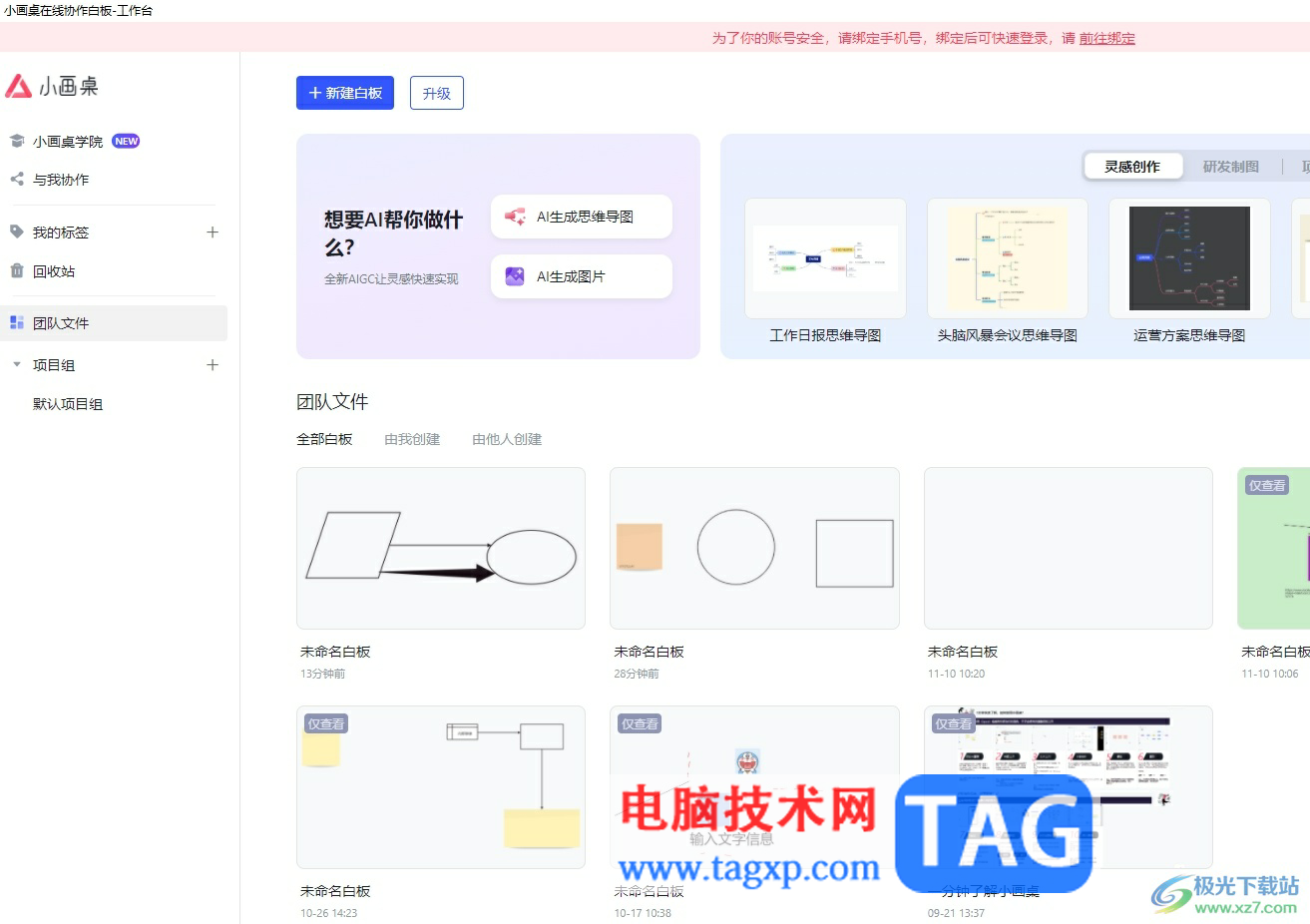Click 仅查看 badge on 09-21 whiteboard
1310x924 pixels.
pos(954,723)
